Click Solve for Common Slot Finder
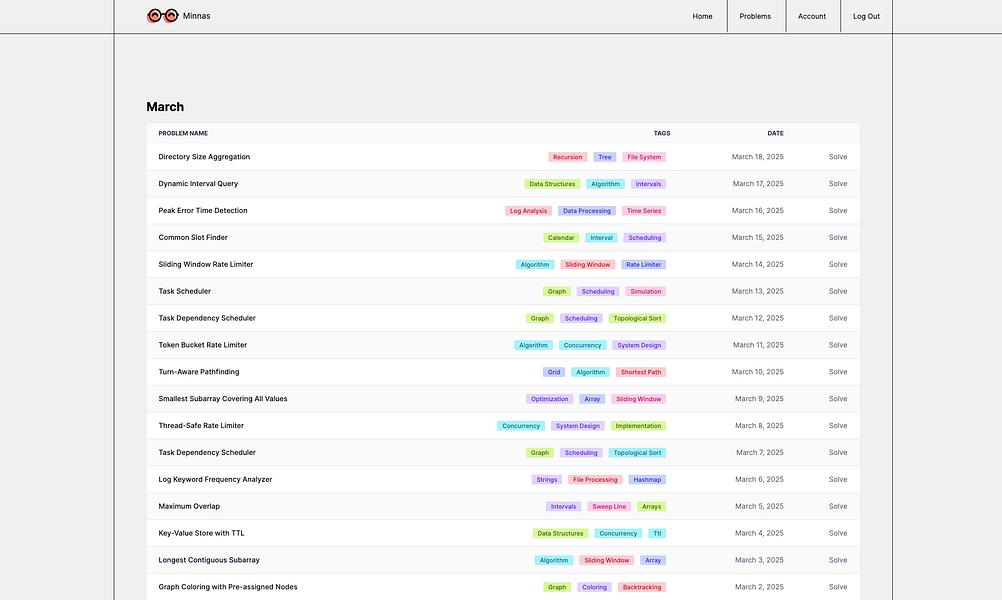 [838, 238]
